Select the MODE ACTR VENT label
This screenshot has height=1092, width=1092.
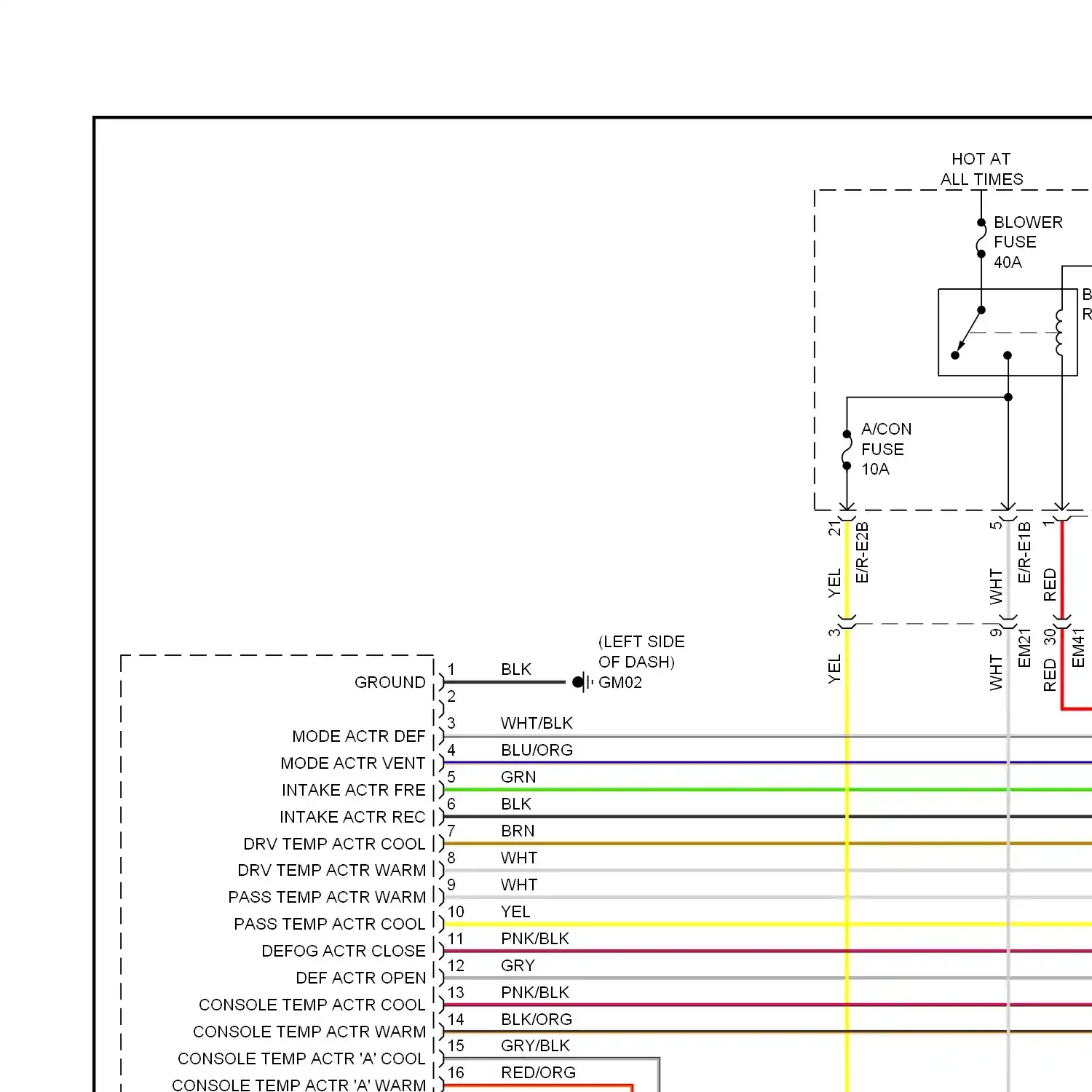click(x=352, y=763)
